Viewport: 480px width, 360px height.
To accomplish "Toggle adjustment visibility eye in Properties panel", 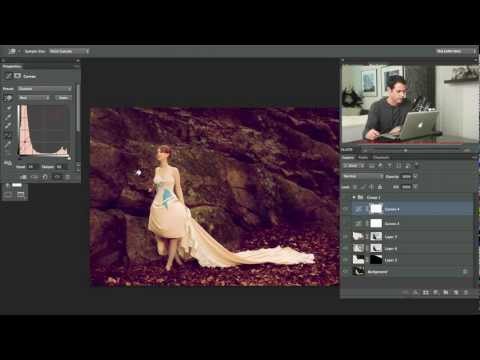I will 57,177.
